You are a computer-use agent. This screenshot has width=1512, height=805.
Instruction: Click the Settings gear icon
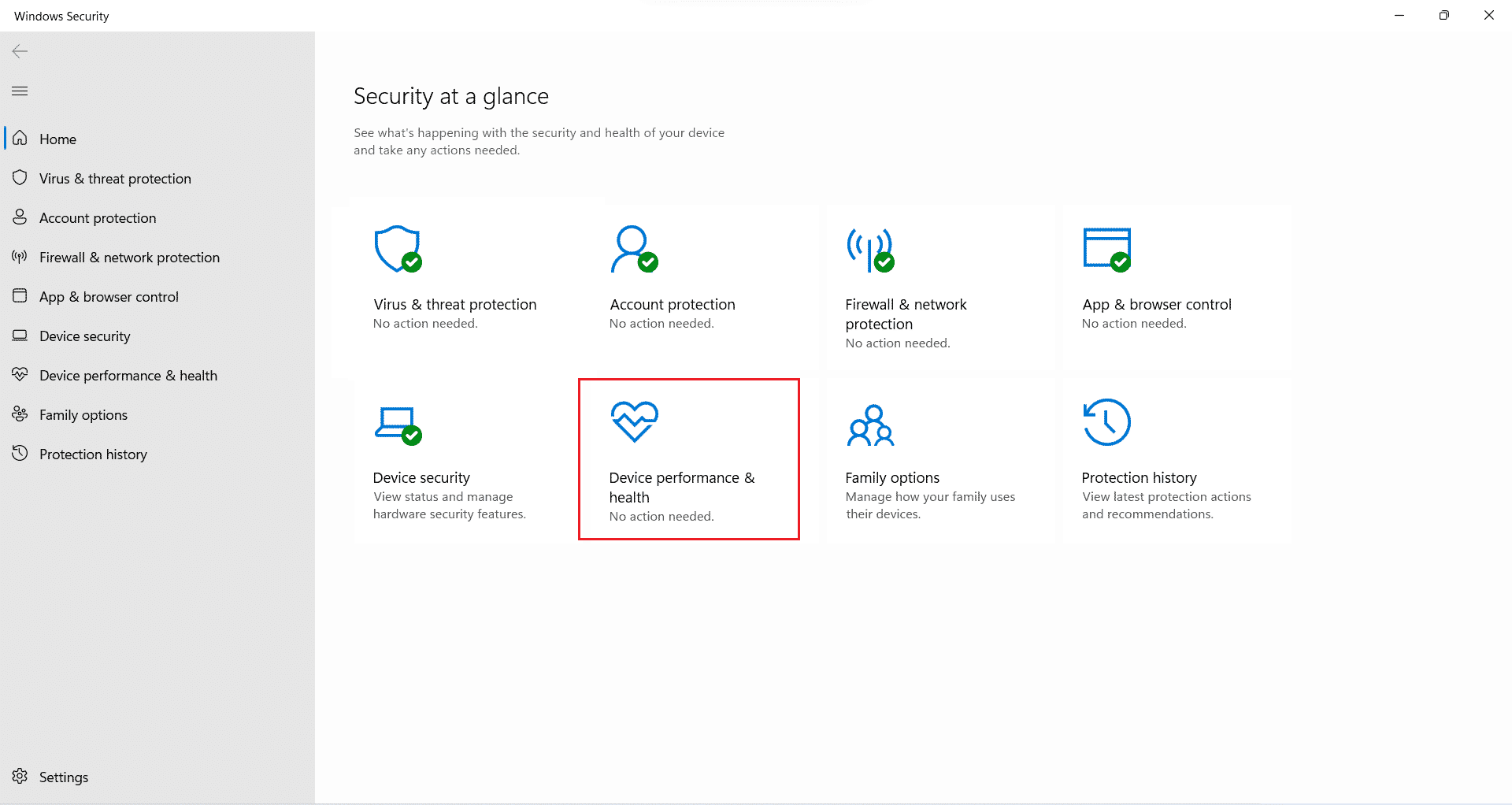20,777
